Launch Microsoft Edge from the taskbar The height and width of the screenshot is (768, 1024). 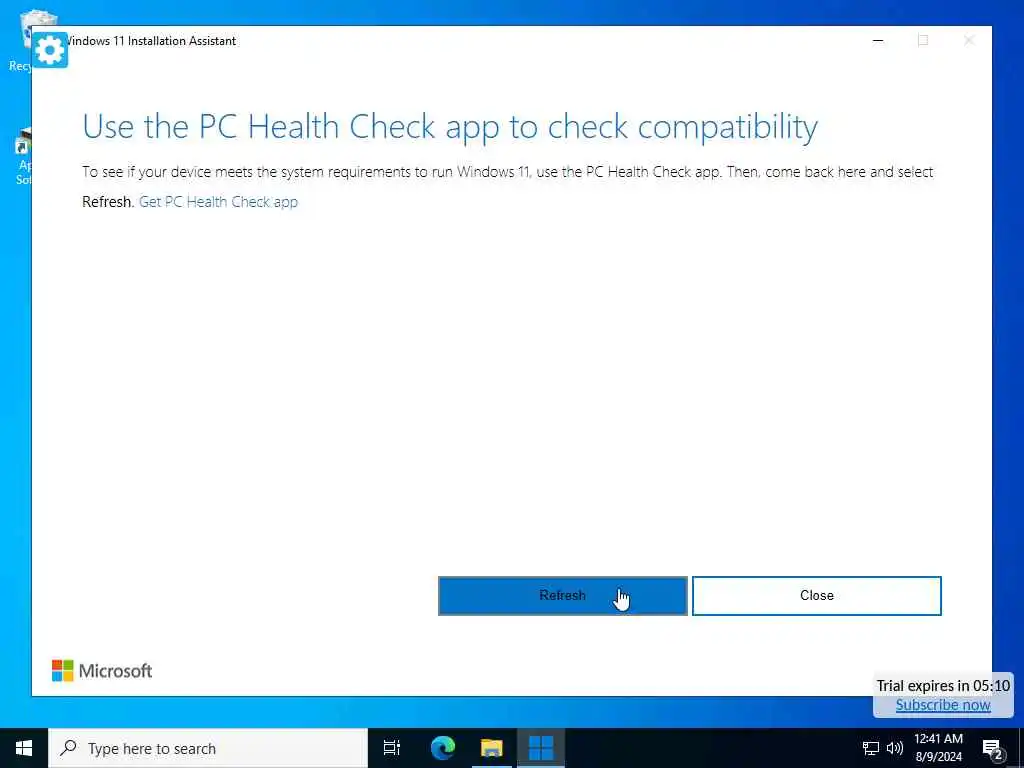[442, 748]
